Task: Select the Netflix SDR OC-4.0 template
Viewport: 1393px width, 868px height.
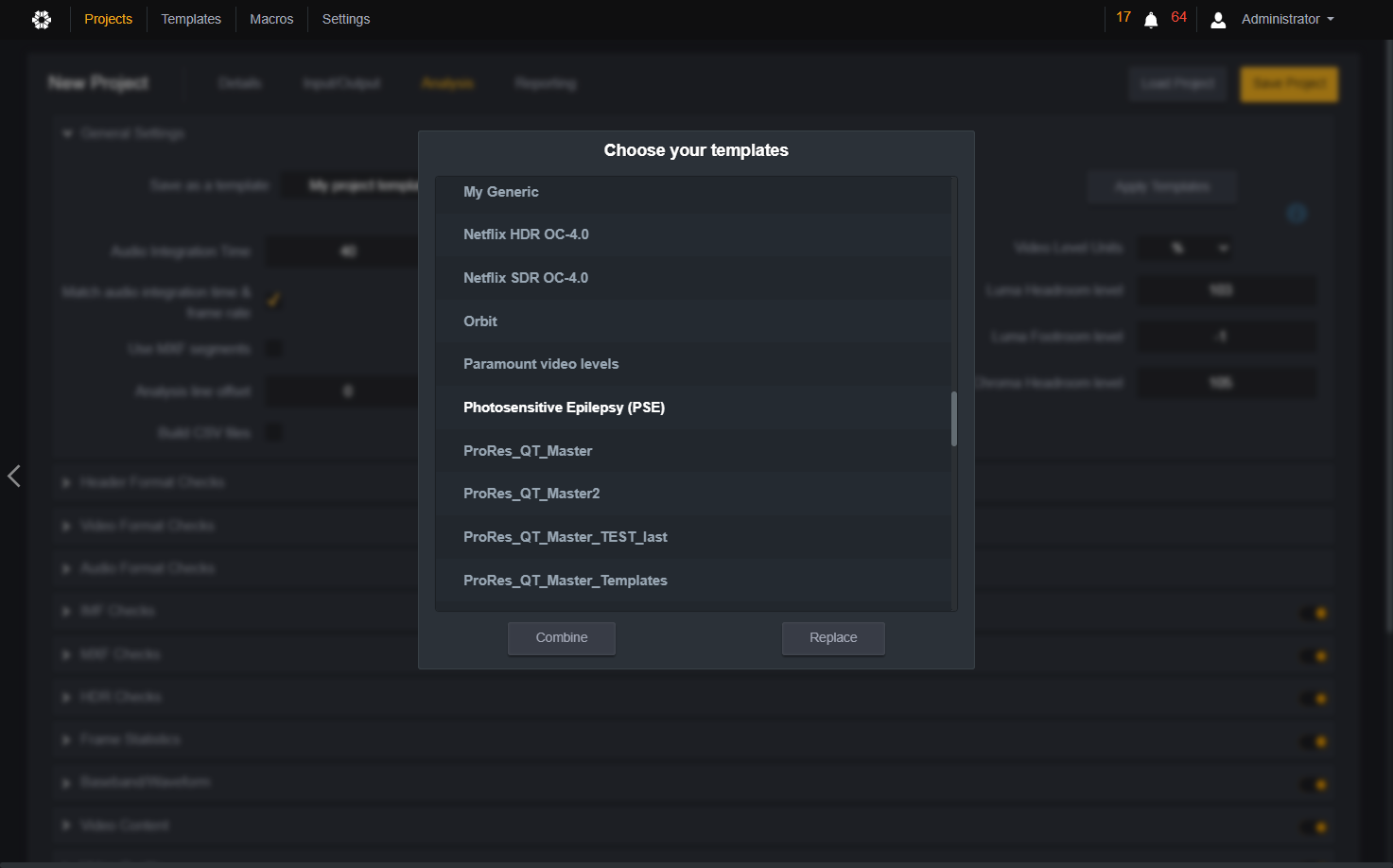Action: [x=693, y=278]
